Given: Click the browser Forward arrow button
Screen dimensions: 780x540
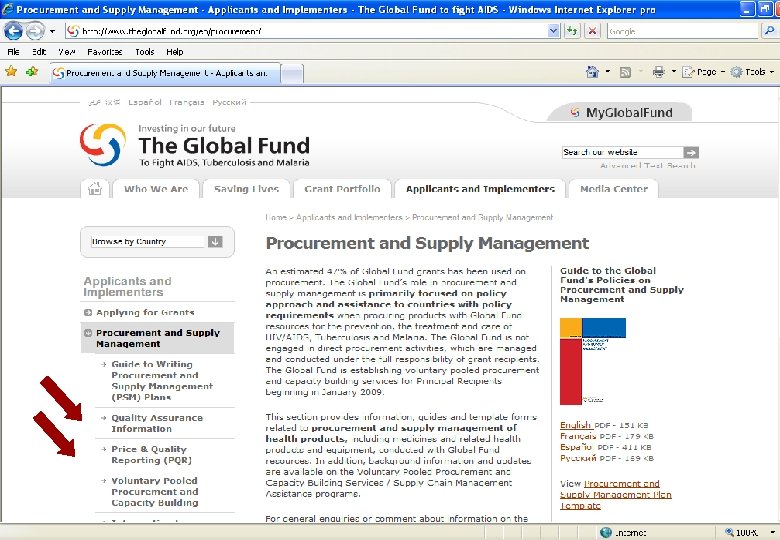Looking at the screenshot, I should coord(35,31).
